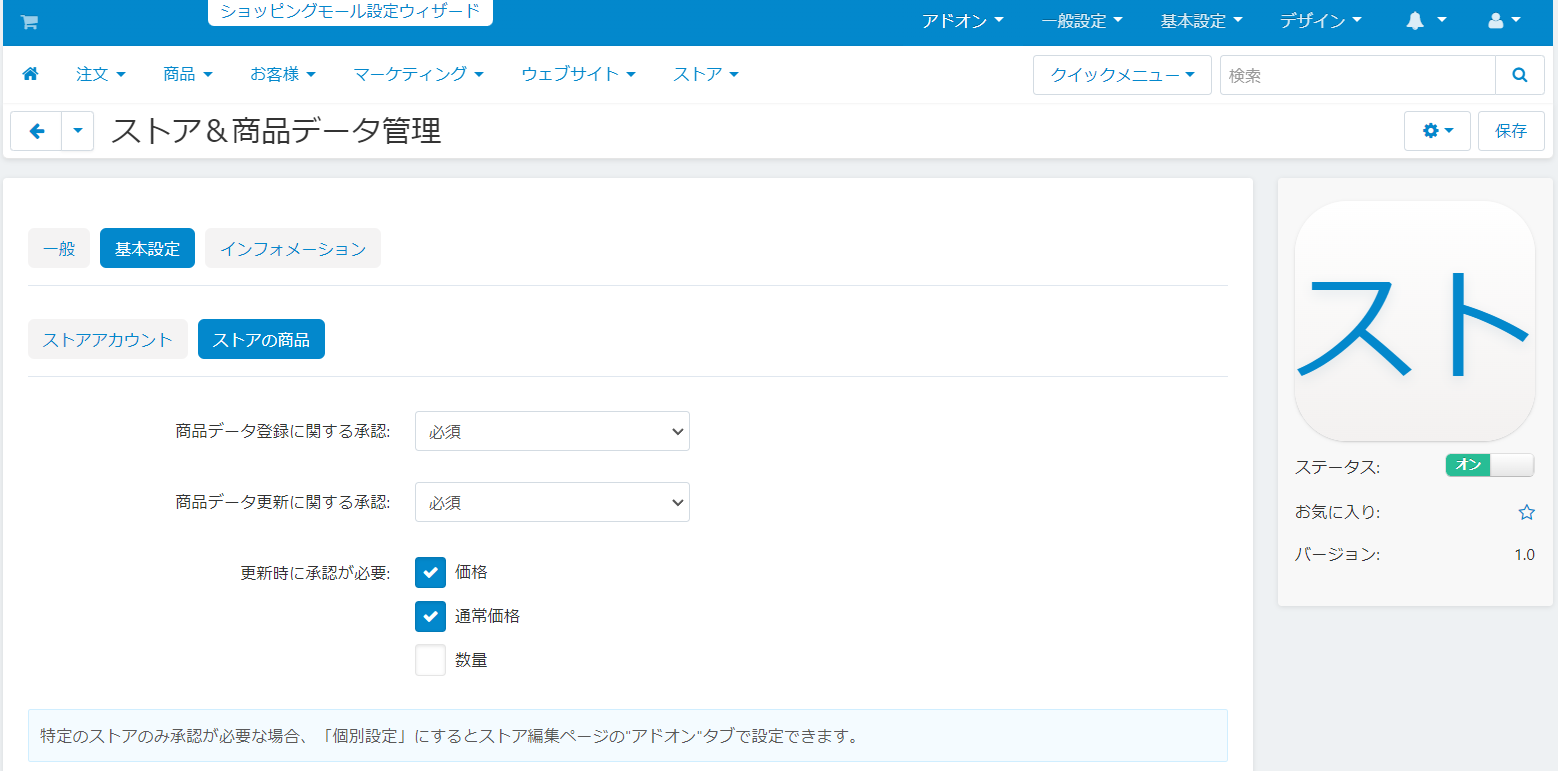Click the back arrow button

[37, 131]
